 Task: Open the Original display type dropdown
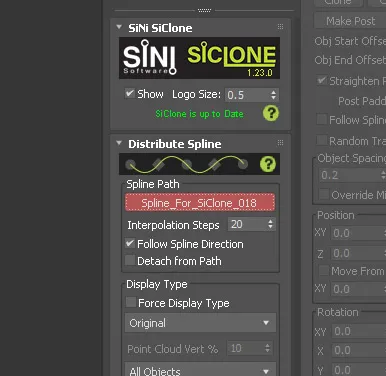[x=200, y=323]
